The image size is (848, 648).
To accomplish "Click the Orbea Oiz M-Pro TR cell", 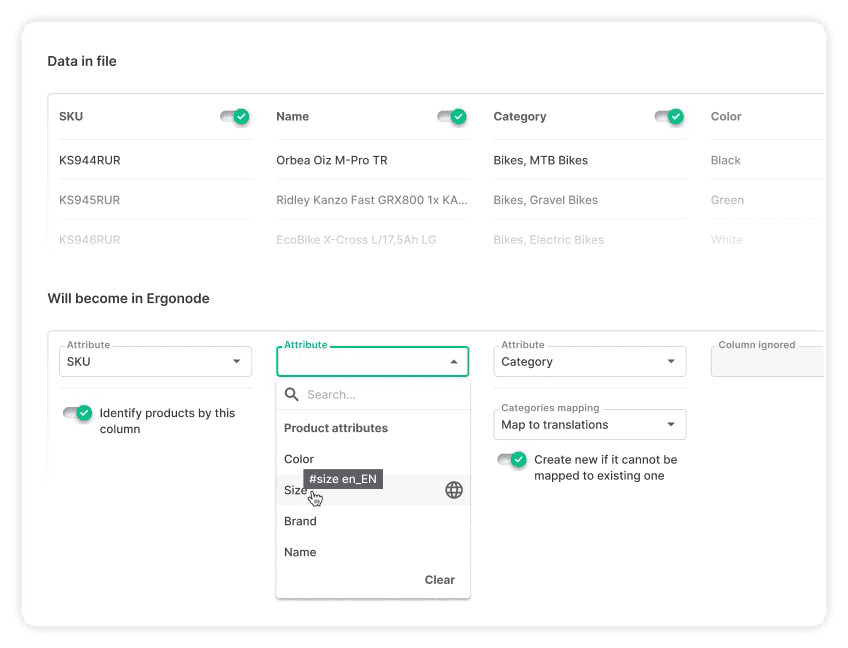I will pyautogui.click(x=332, y=160).
